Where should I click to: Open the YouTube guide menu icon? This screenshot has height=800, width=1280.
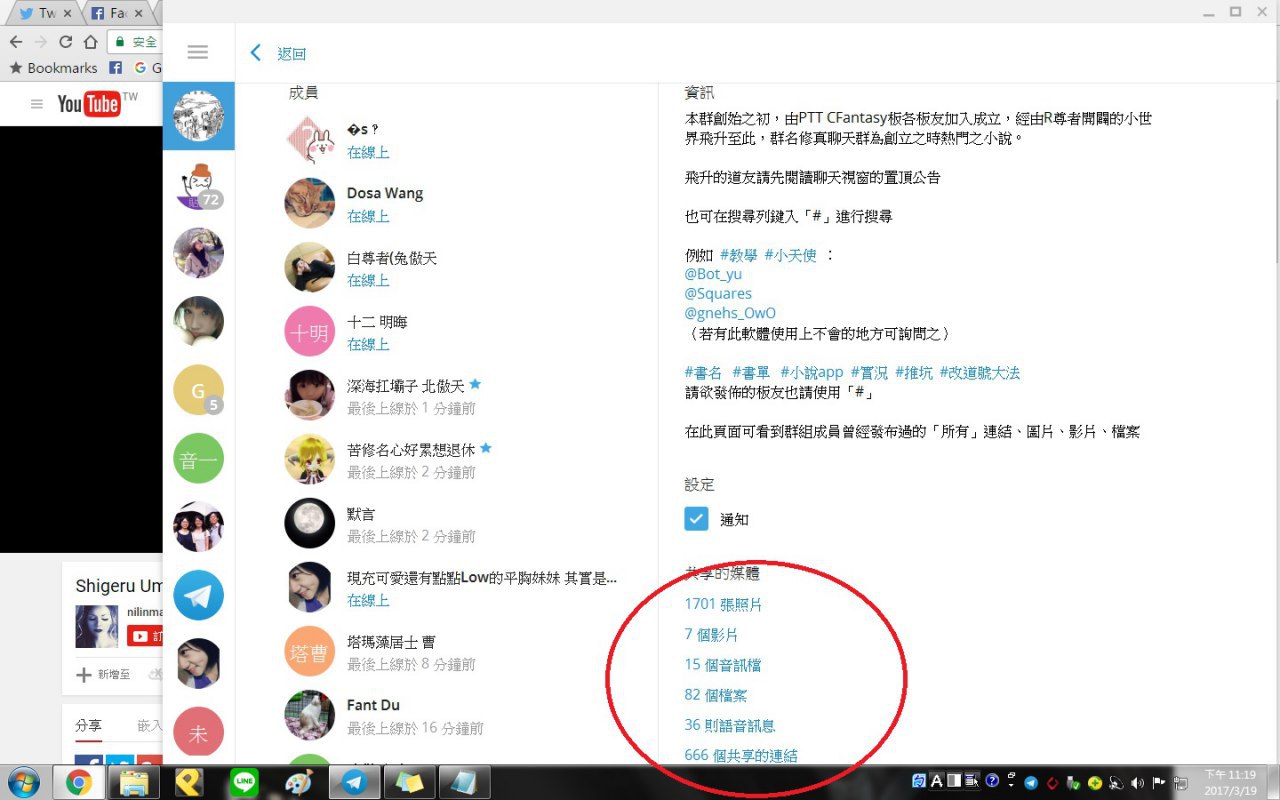point(37,104)
